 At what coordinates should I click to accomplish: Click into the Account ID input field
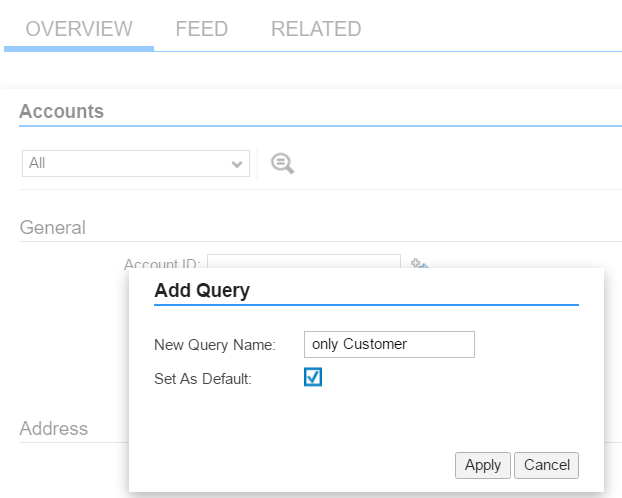pos(304,262)
